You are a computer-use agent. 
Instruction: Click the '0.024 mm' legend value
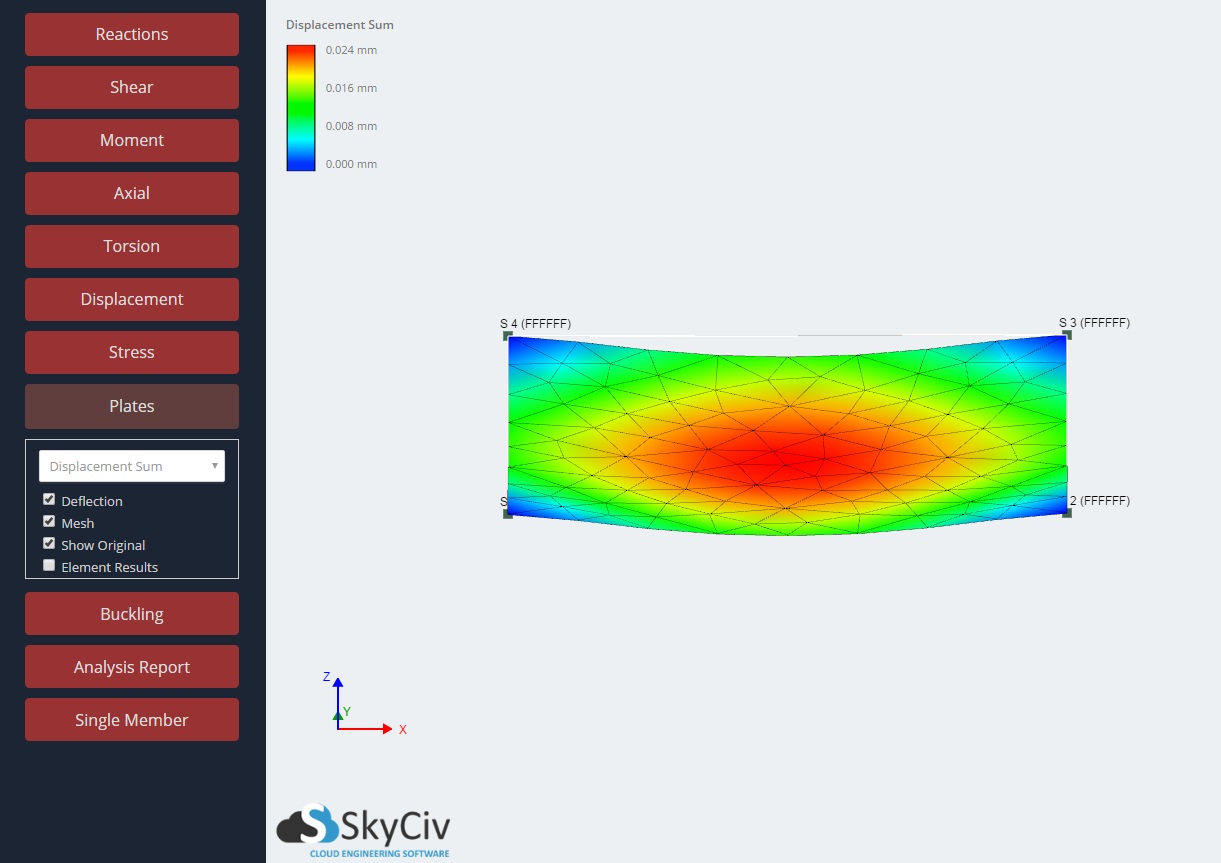(352, 50)
